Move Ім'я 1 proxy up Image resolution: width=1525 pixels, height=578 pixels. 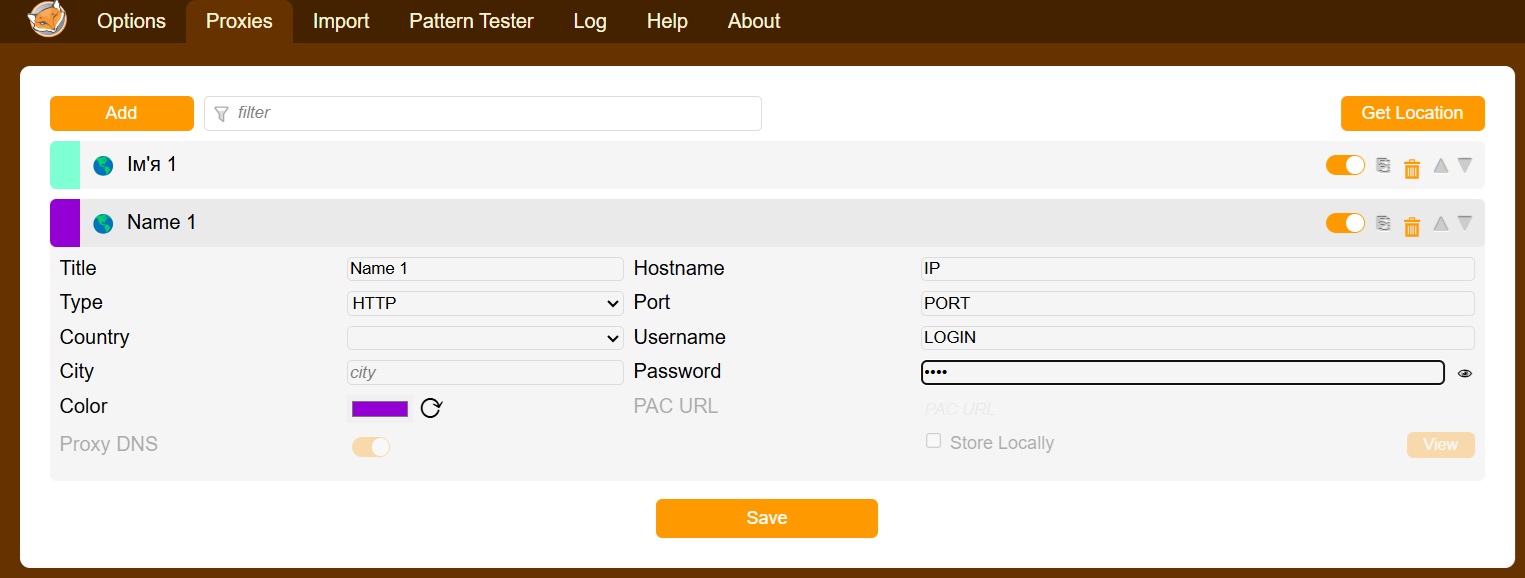(x=1441, y=165)
